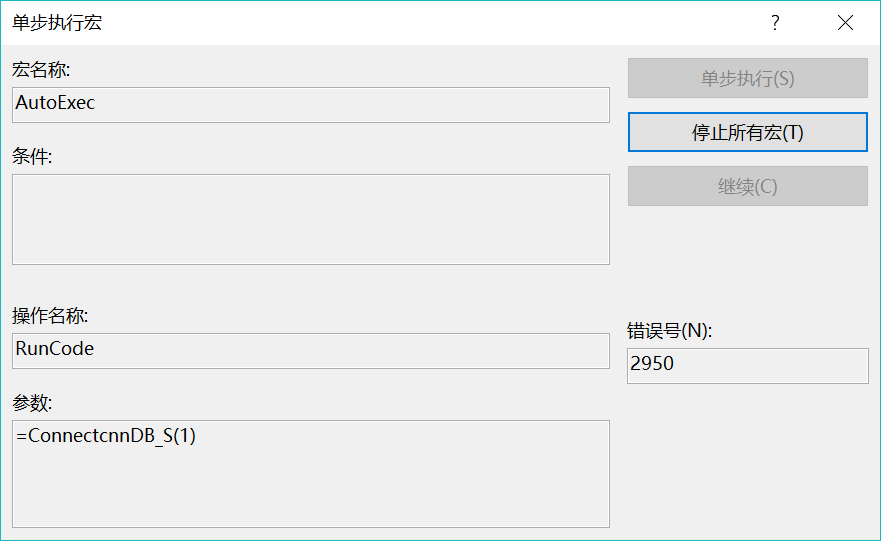
Task: Open help with the question mark icon
Action: coord(775,23)
